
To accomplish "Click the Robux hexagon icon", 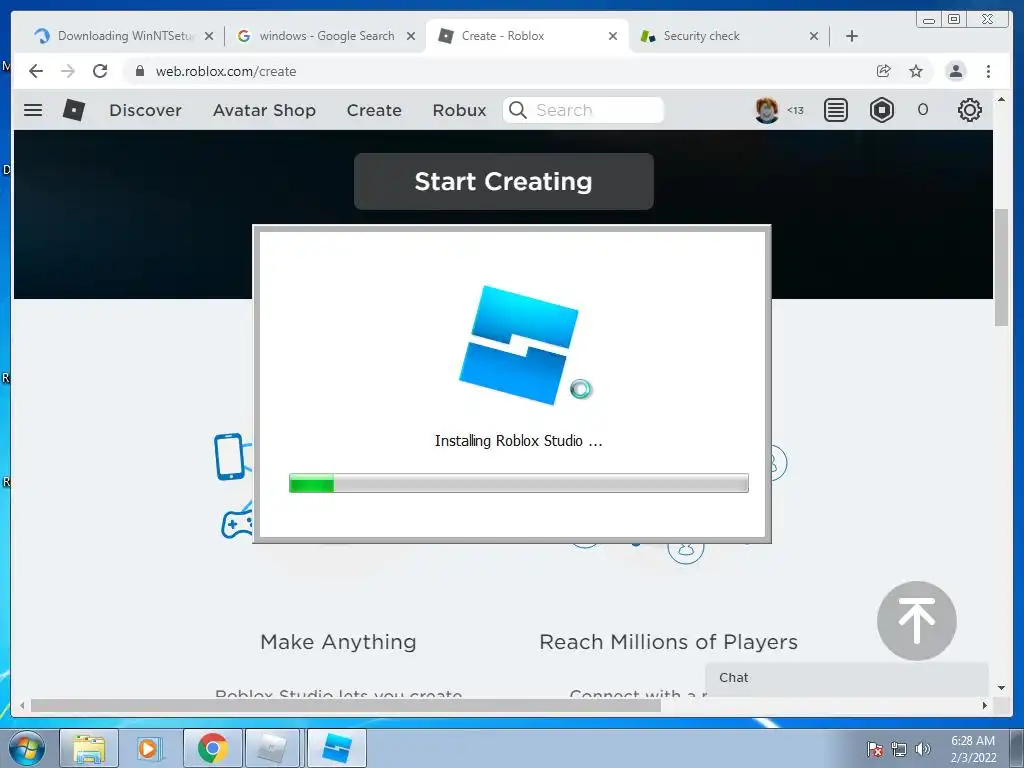I will pos(882,110).
